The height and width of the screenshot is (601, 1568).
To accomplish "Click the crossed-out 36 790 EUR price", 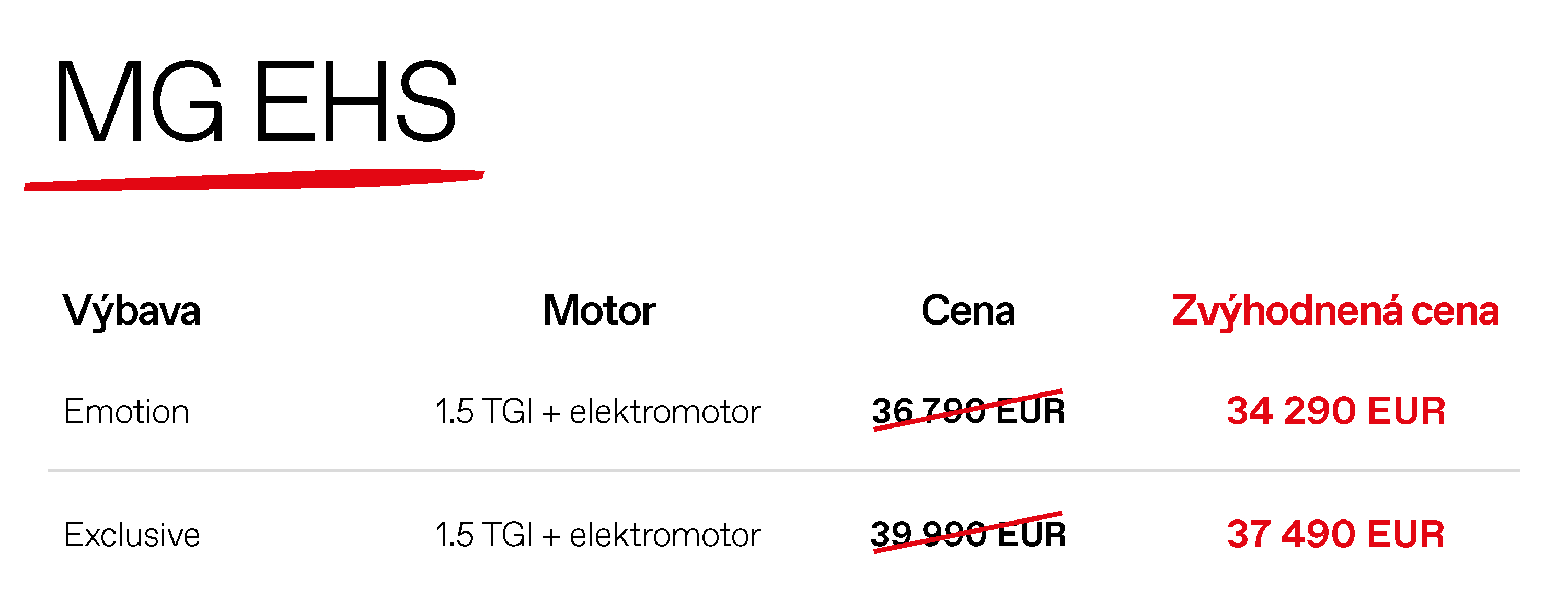I will pos(968,411).
